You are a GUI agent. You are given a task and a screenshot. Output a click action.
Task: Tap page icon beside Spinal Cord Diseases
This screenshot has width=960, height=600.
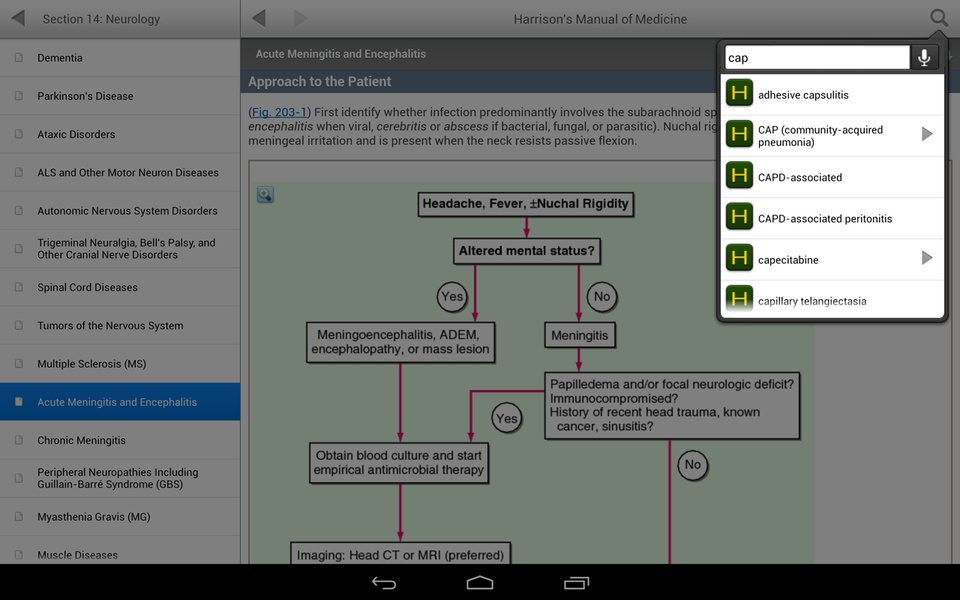point(19,287)
